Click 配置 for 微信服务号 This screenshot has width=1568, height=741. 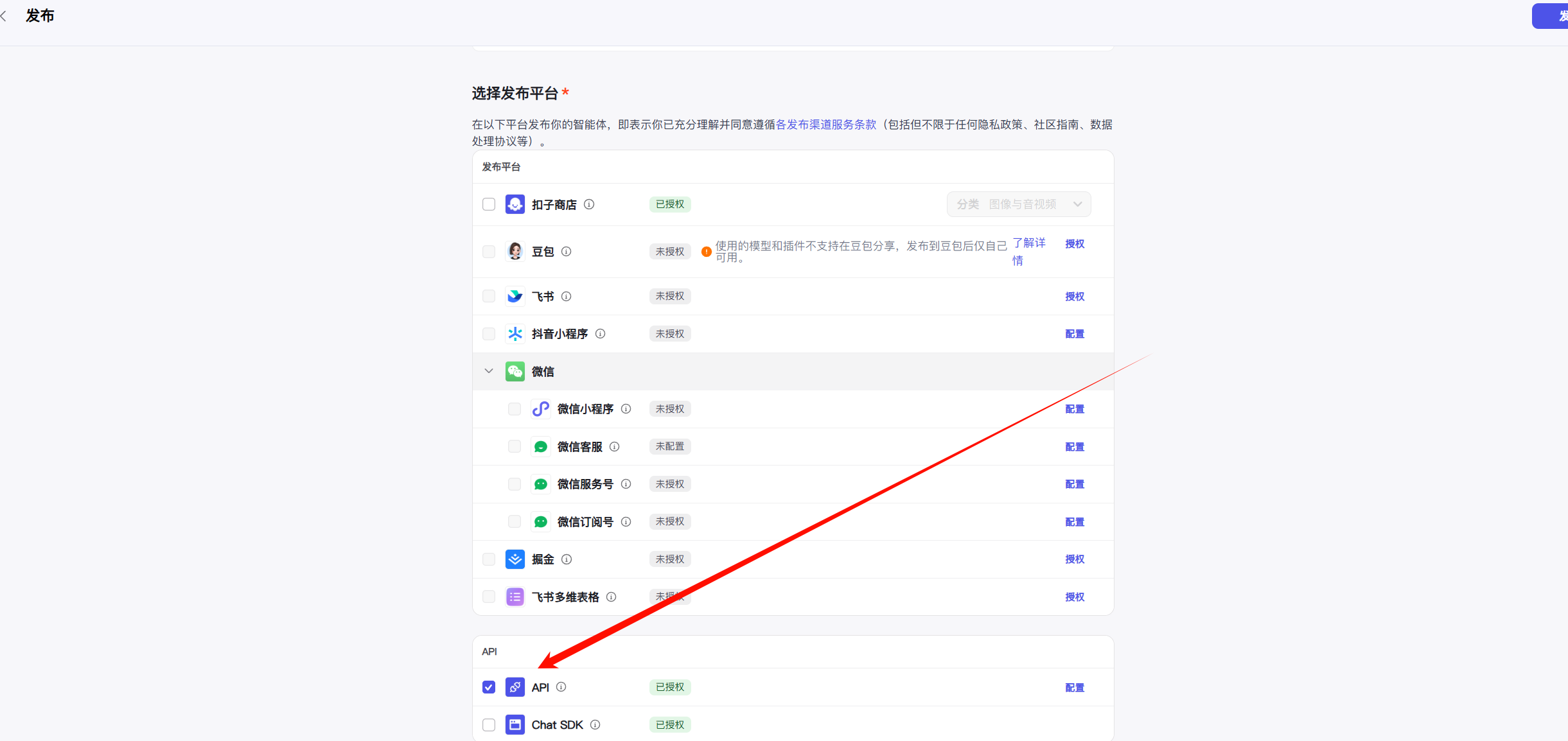tap(1075, 484)
